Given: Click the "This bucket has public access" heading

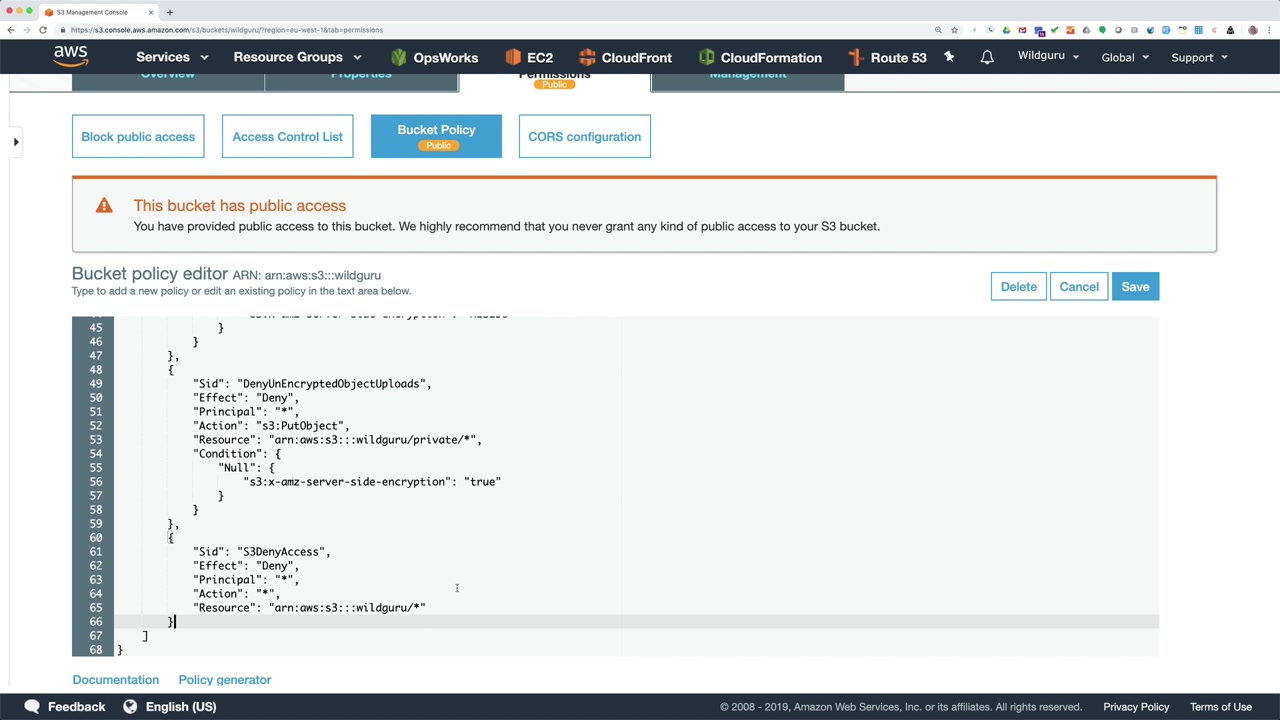Looking at the screenshot, I should coord(240,206).
